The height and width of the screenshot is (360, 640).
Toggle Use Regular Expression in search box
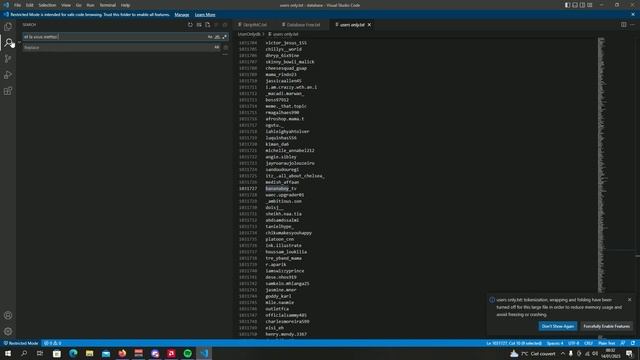224,37
